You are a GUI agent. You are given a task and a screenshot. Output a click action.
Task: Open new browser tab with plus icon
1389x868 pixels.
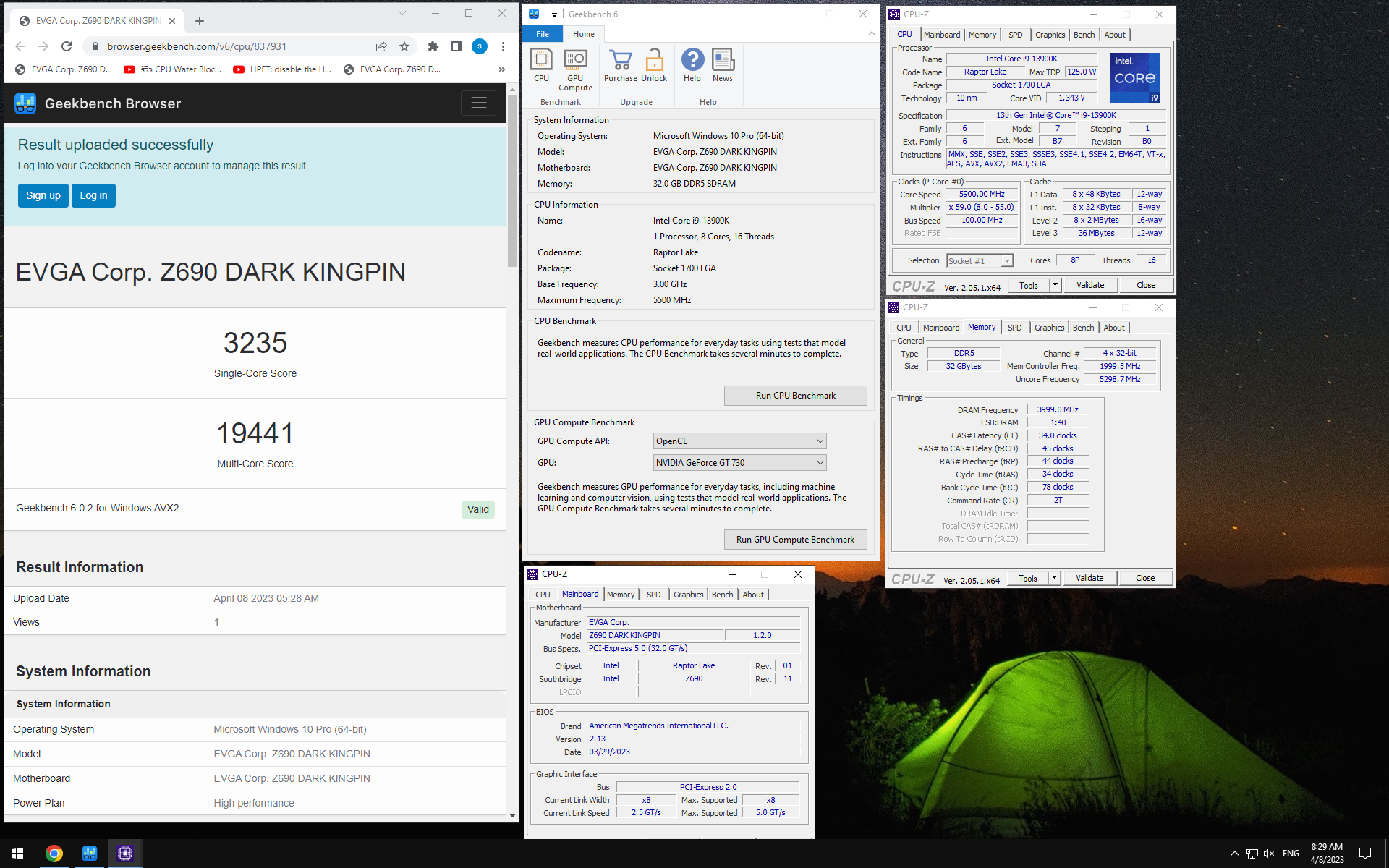point(200,21)
